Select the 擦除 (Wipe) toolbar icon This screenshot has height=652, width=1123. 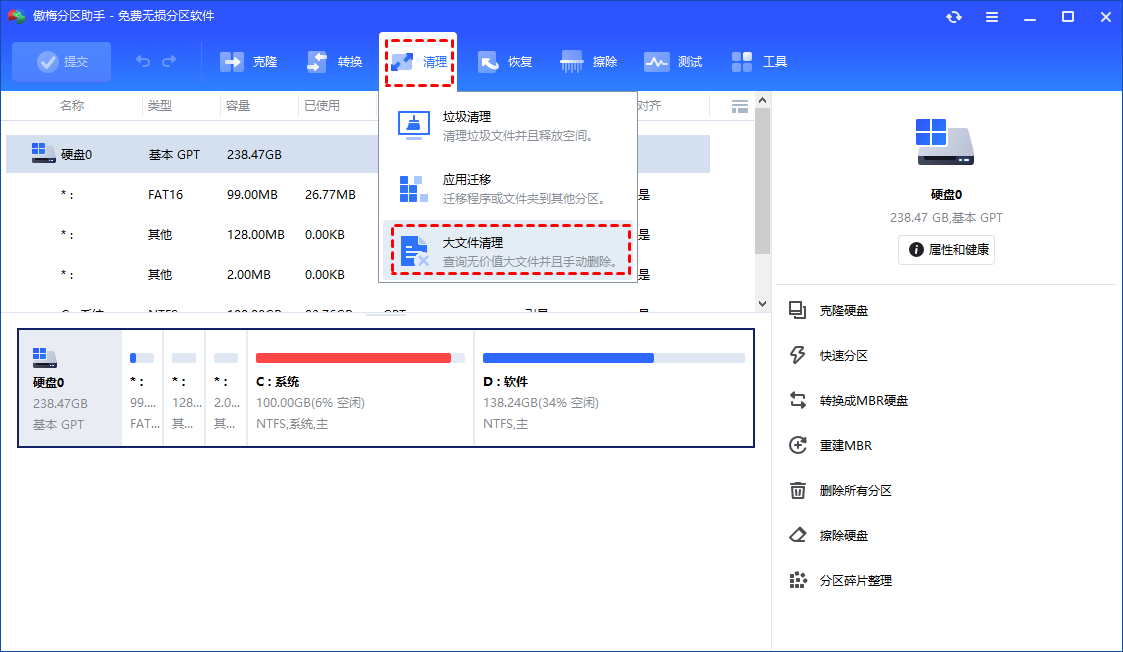coord(589,61)
